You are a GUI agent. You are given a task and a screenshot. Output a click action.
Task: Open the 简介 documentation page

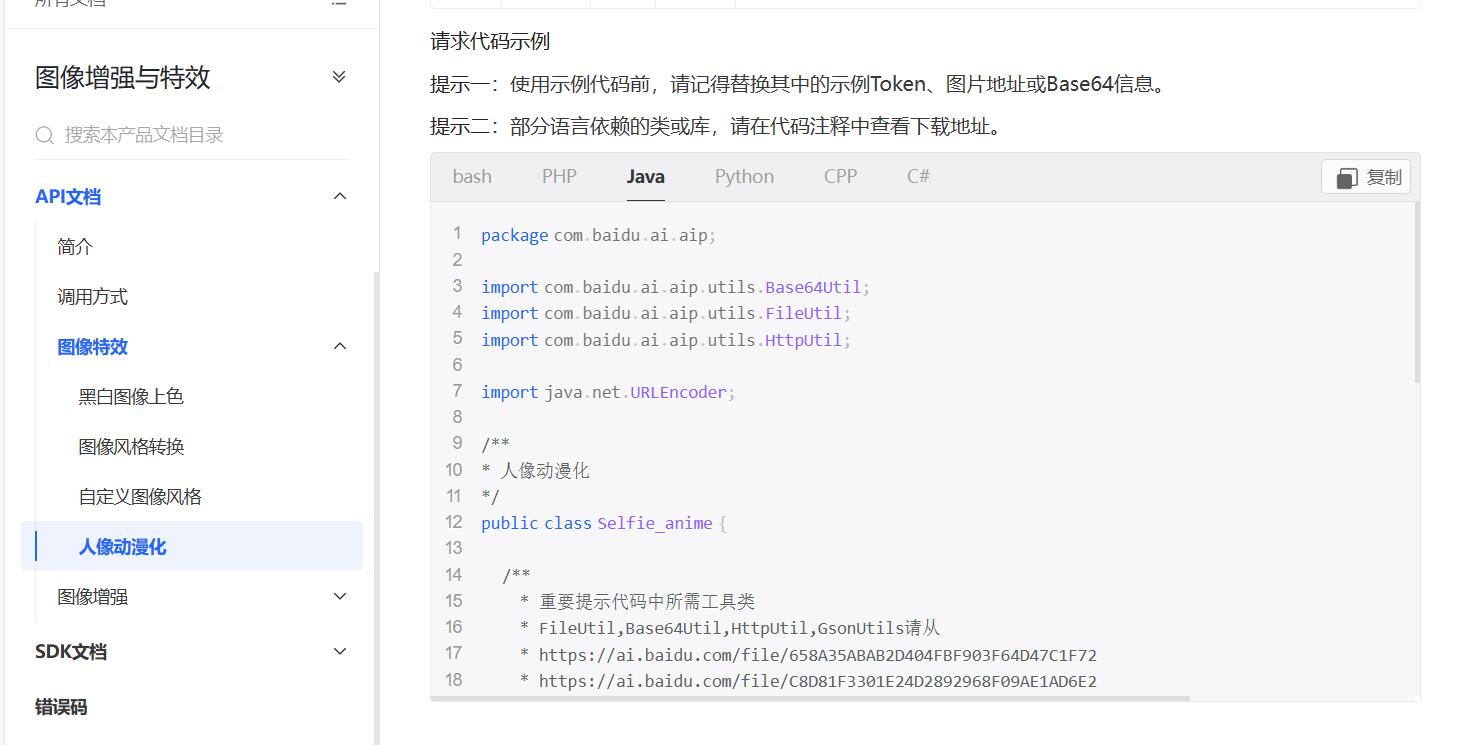click(75, 246)
